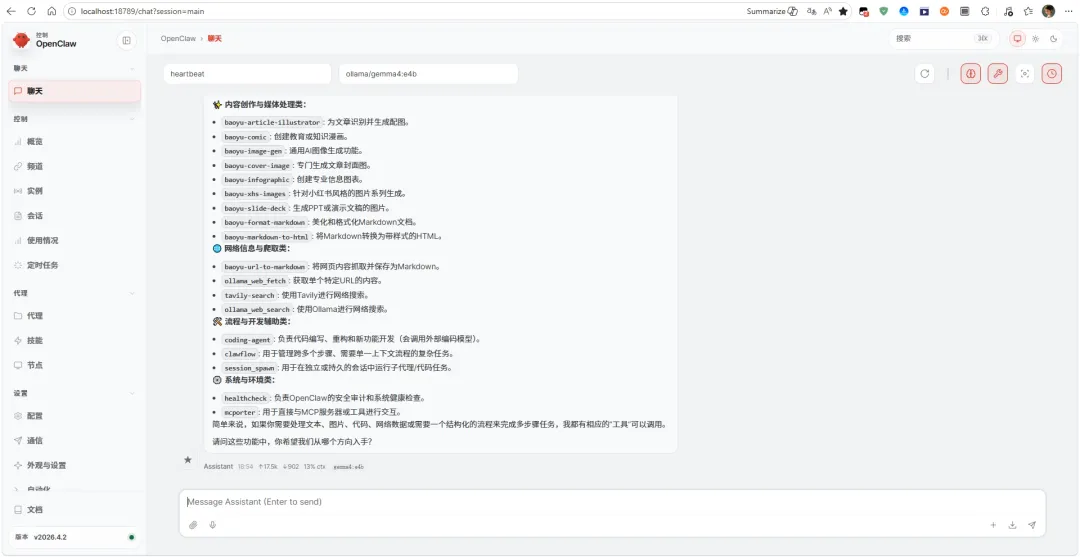Send the message with the paper-plane icon

1032,525
